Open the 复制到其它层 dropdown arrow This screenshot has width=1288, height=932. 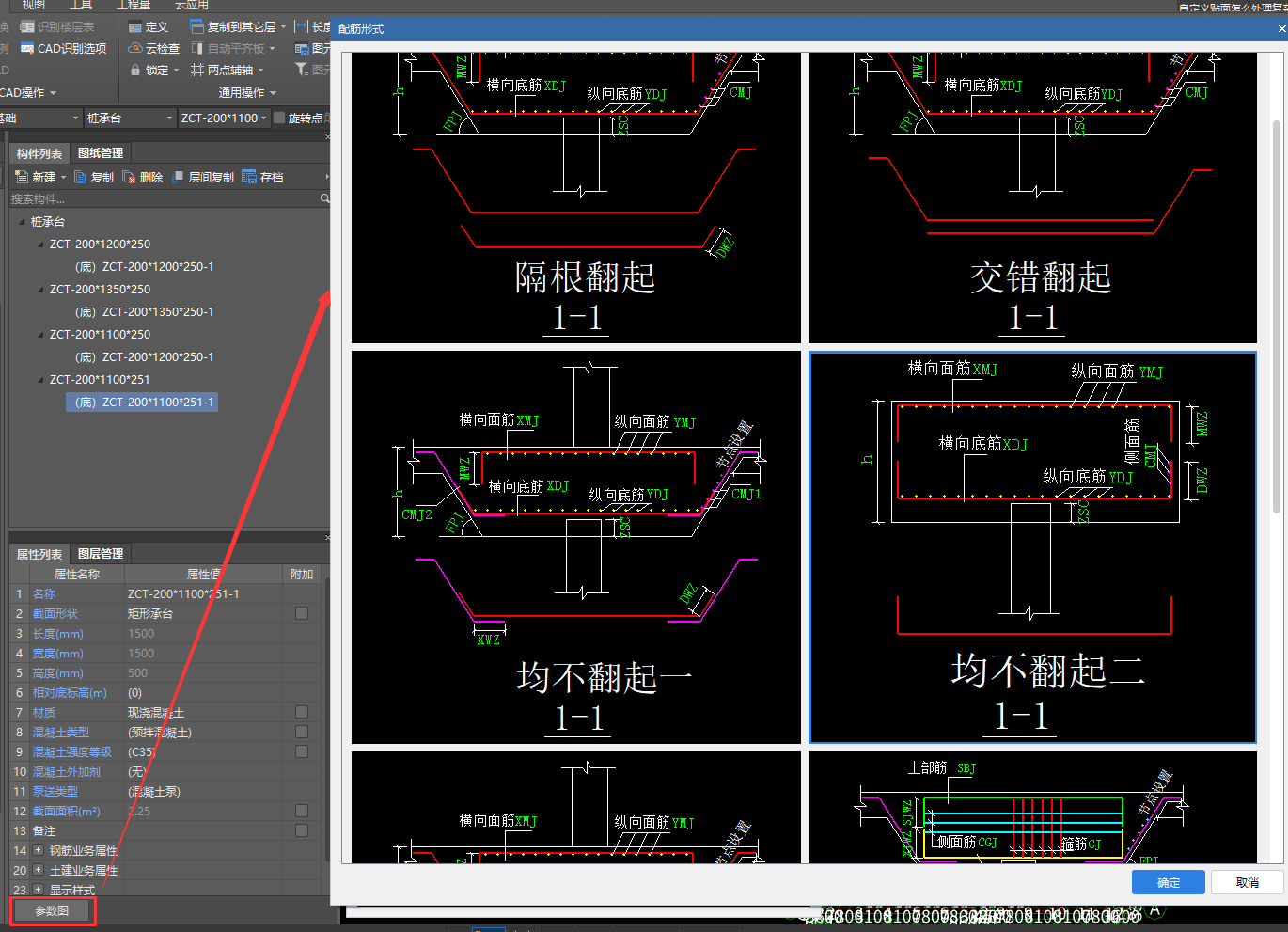(x=284, y=27)
